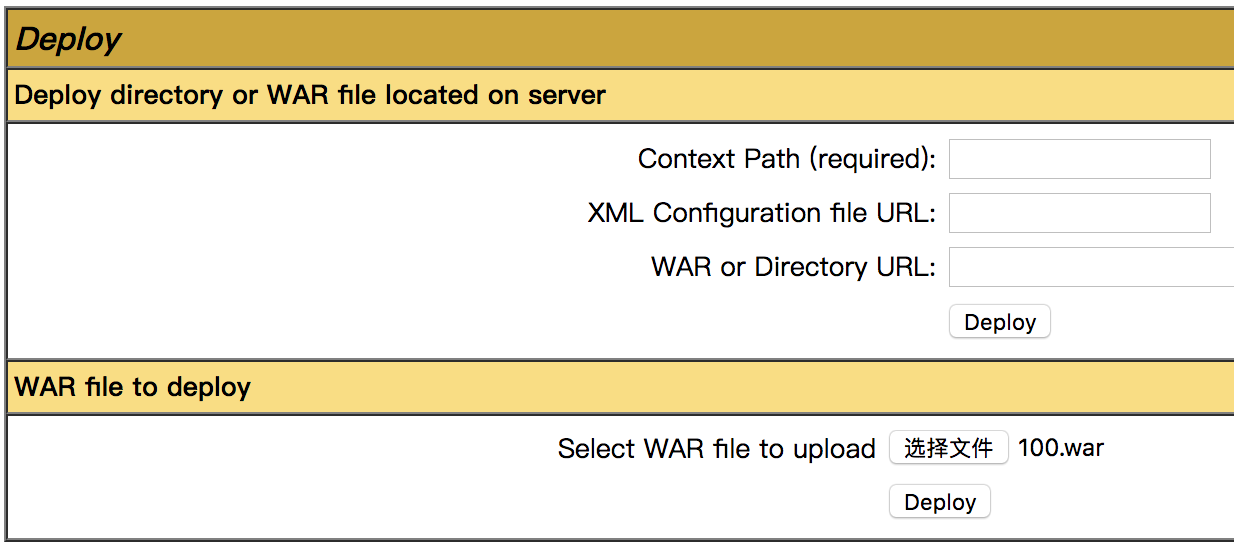The width and height of the screenshot is (1234, 550).
Task: Click the word "WAR" in "WAR file to deploy"
Action: click(x=43, y=387)
